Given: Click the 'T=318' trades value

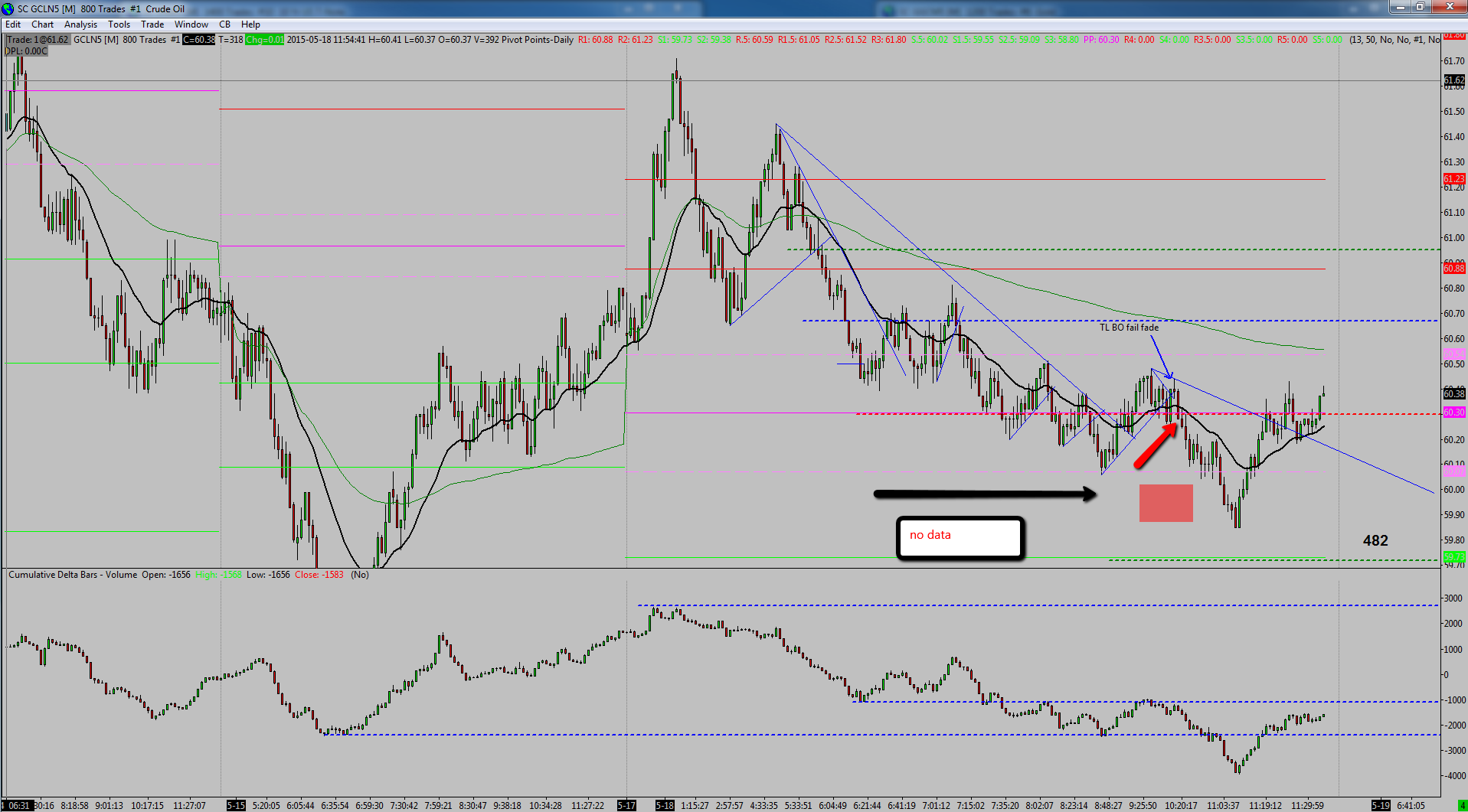Looking at the screenshot, I should 230,40.
